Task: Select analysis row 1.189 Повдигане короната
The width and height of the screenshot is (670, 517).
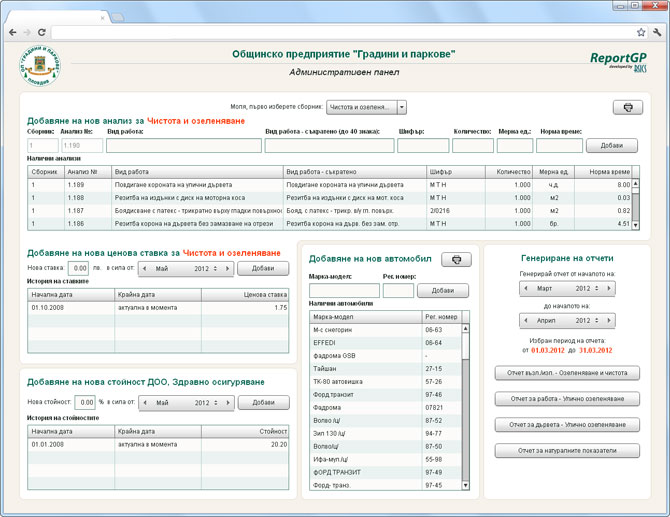Action: [329, 185]
